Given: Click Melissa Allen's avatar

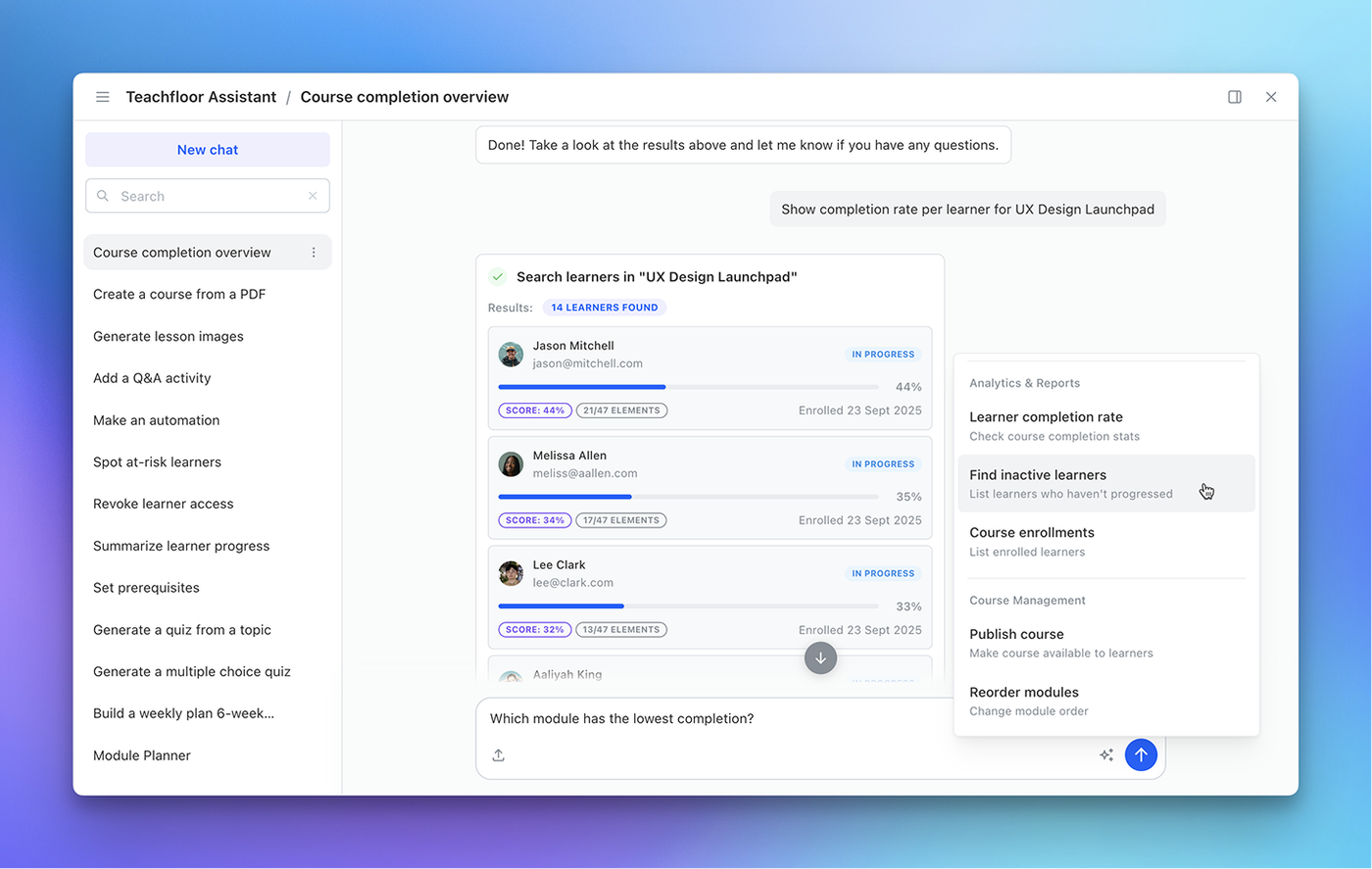Looking at the screenshot, I should coord(511,464).
